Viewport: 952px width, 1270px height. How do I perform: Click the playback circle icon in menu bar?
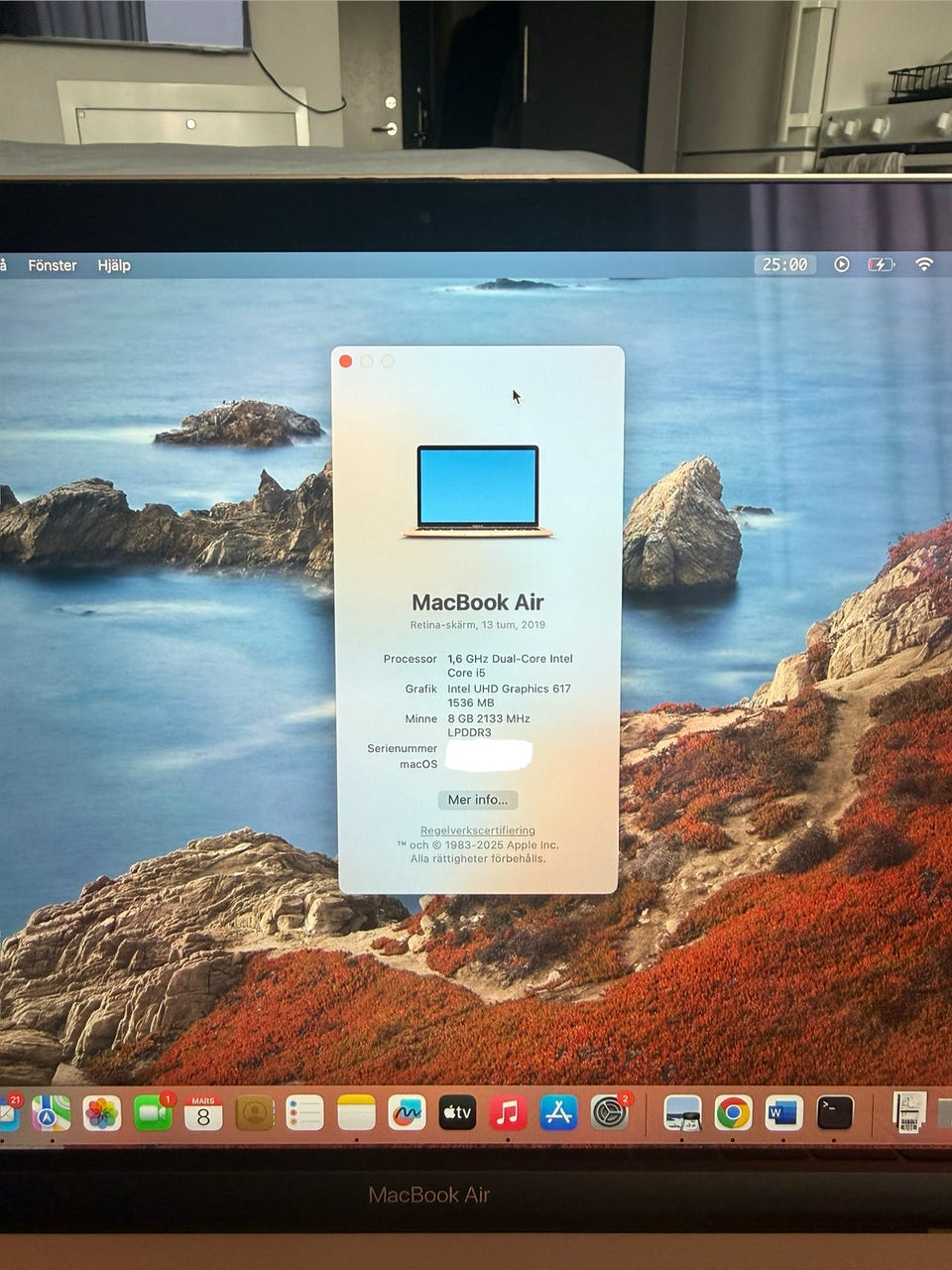point(842,265)
